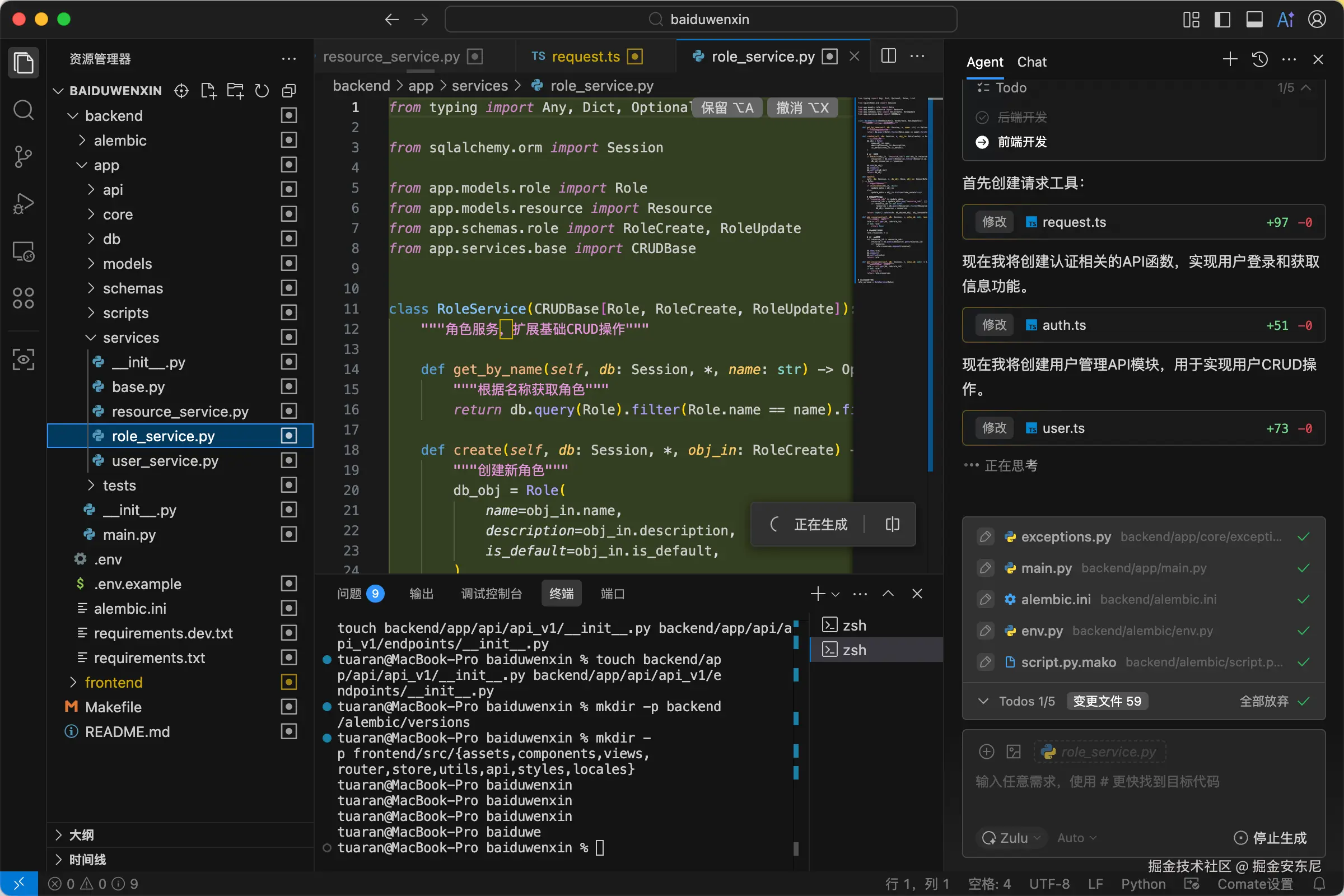Open agent chat history icon
Image resolution: width=1344 pixels, height=896 pixels.
tap(1259, 59)
